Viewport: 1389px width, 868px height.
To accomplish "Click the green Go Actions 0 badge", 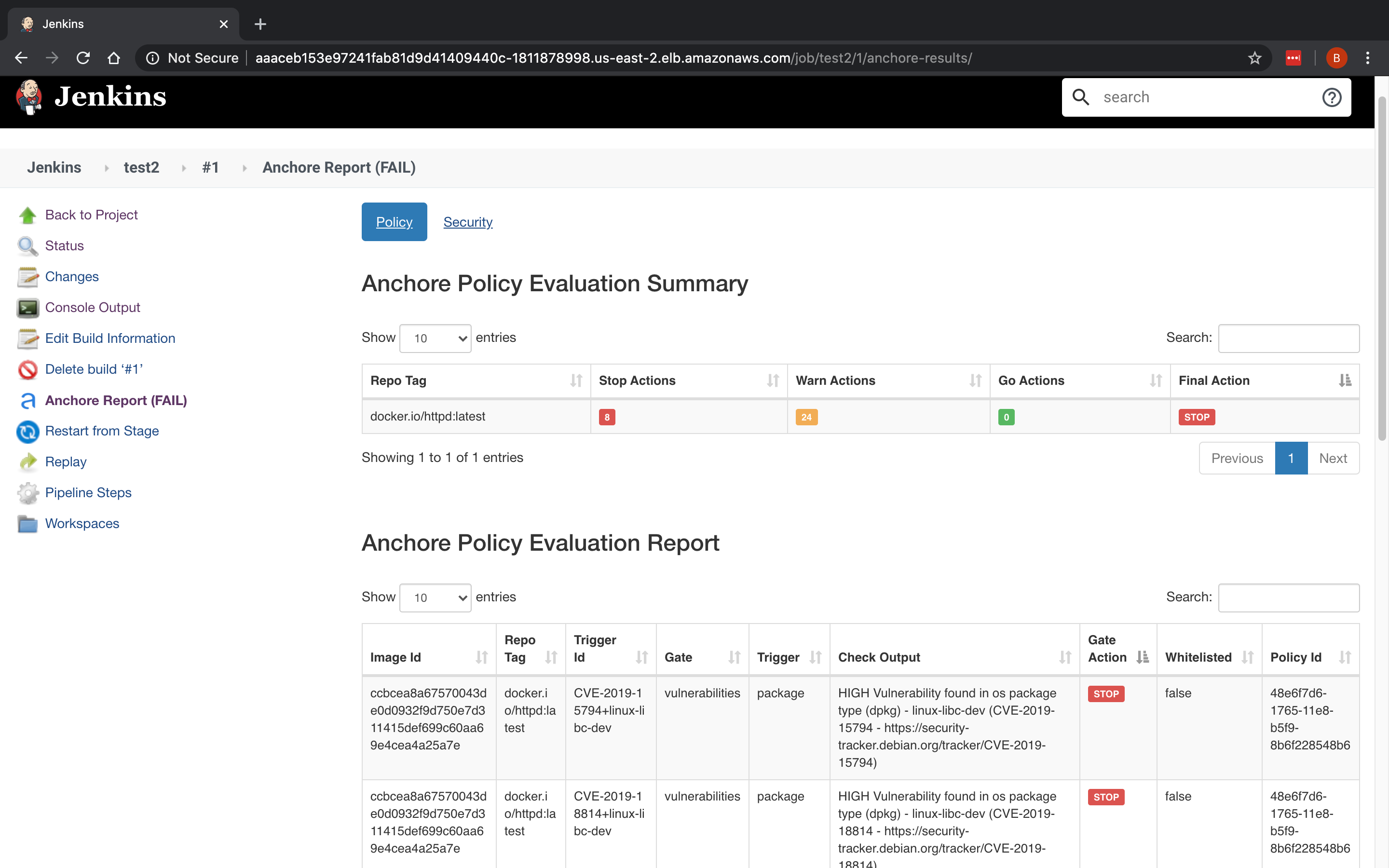I will [1006, 417].
